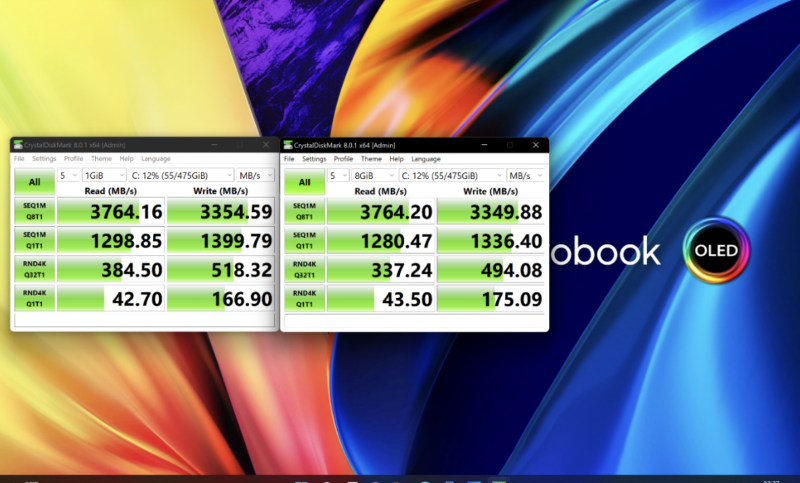Open the Language menu in the 8GiB window
The width and height of the screenshot is (800, 483).
(x=426, y=159)
